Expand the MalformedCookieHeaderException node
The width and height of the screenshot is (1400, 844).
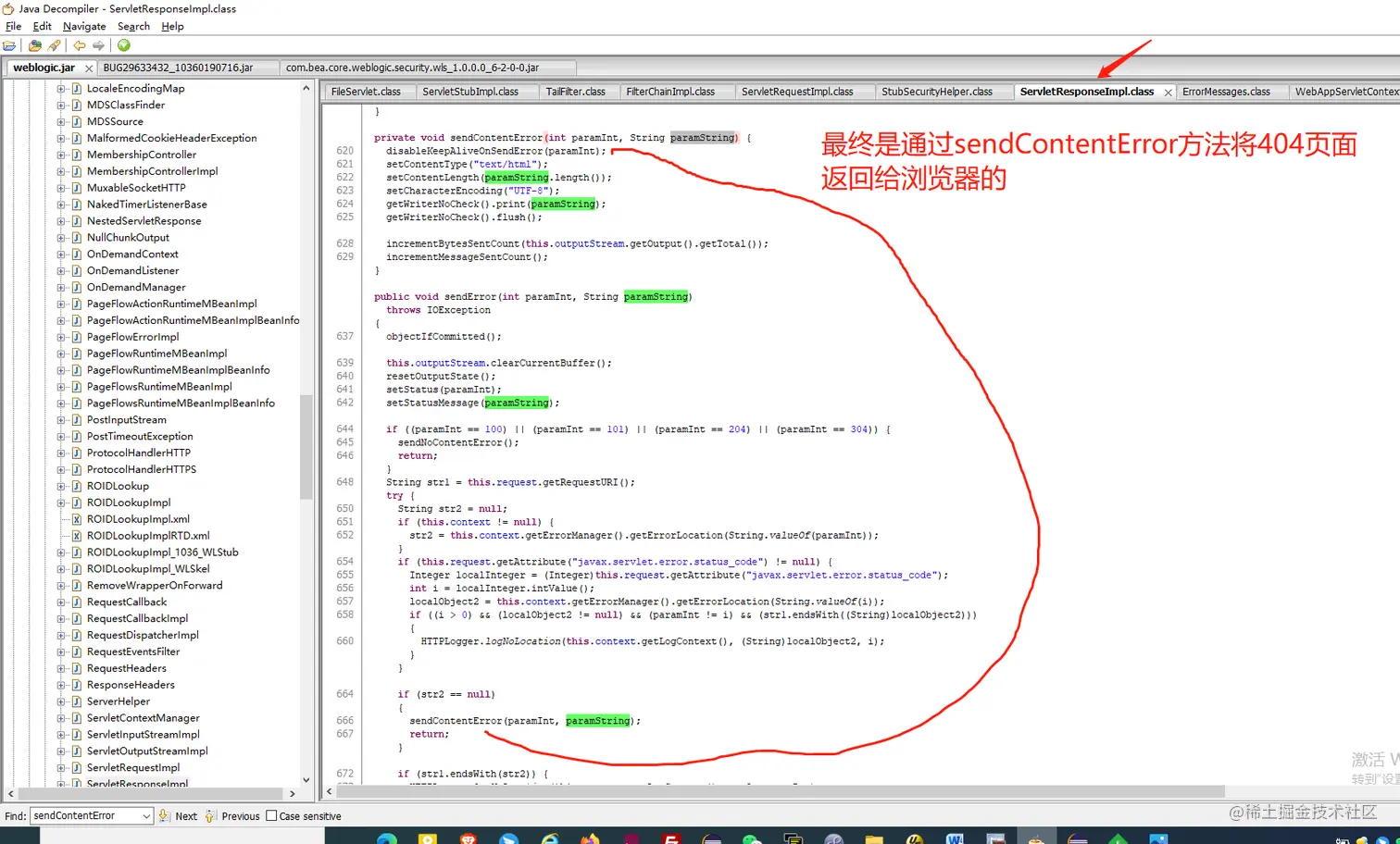61,139
